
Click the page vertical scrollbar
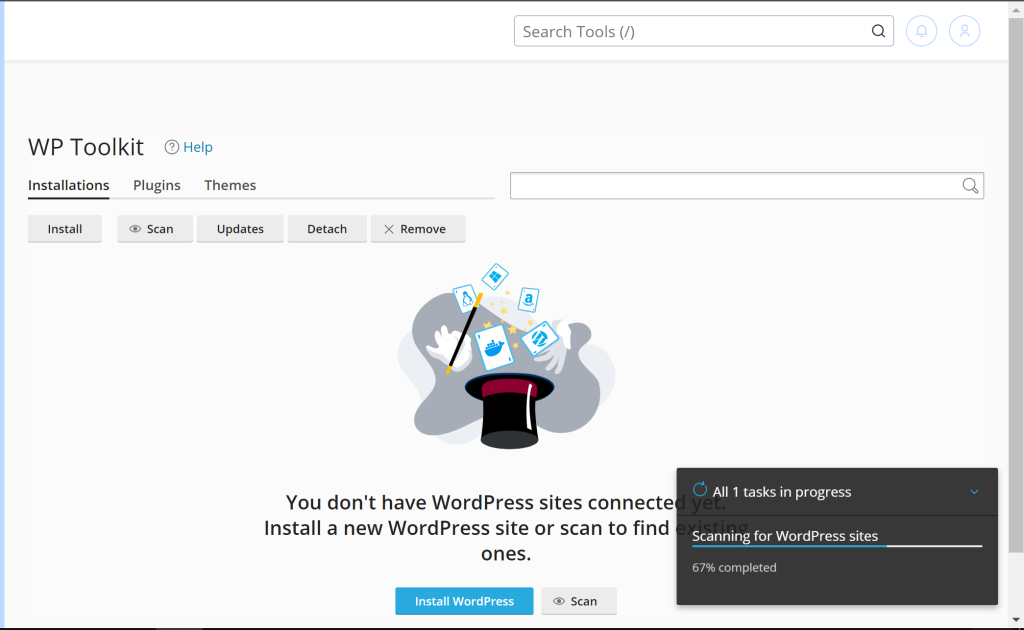tap(1016, 287)
